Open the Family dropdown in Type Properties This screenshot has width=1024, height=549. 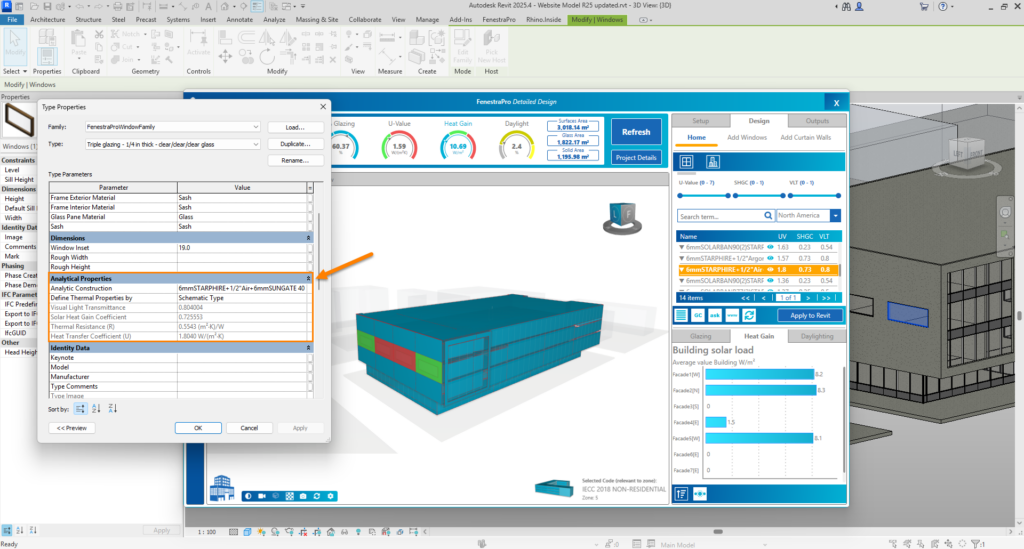(x=255, y=127)
